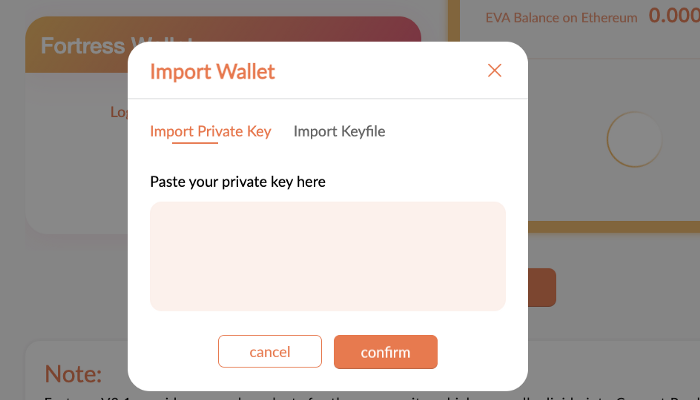Click the circular token icon on the right
The height and width of the screenshot is (400, 700).
point(634,139)
